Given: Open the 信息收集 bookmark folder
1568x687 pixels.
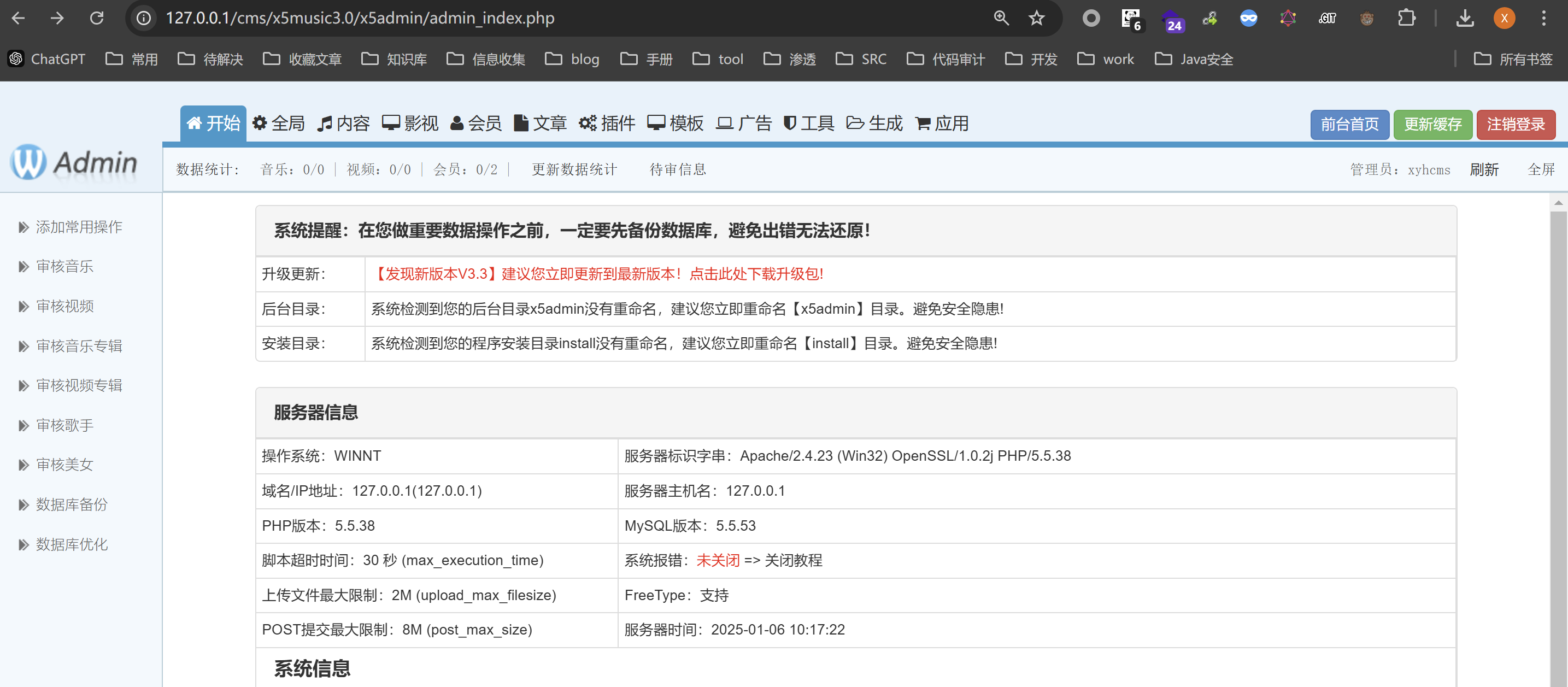Looking at the screenshot, I should click(486, 59).
